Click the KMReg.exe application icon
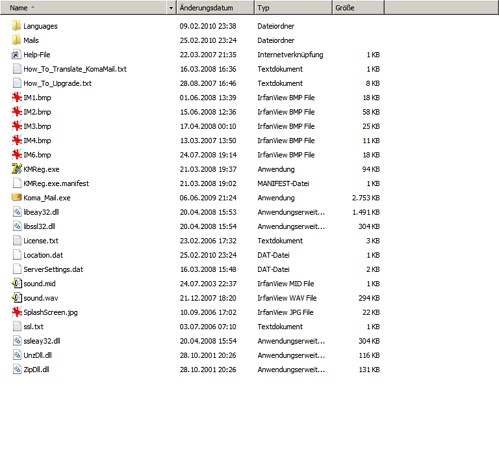This screenshot has height=473, width=499. [17, 169]
